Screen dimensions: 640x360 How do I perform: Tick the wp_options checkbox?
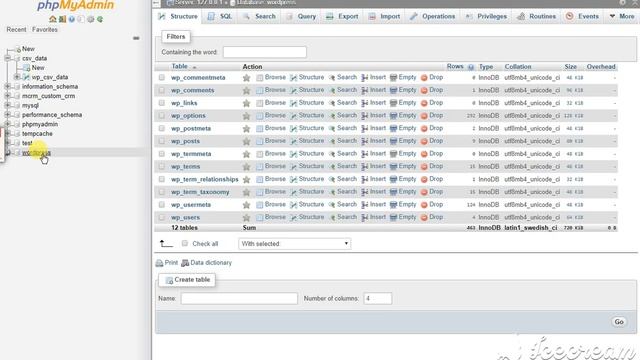click(x=162, y=116)
